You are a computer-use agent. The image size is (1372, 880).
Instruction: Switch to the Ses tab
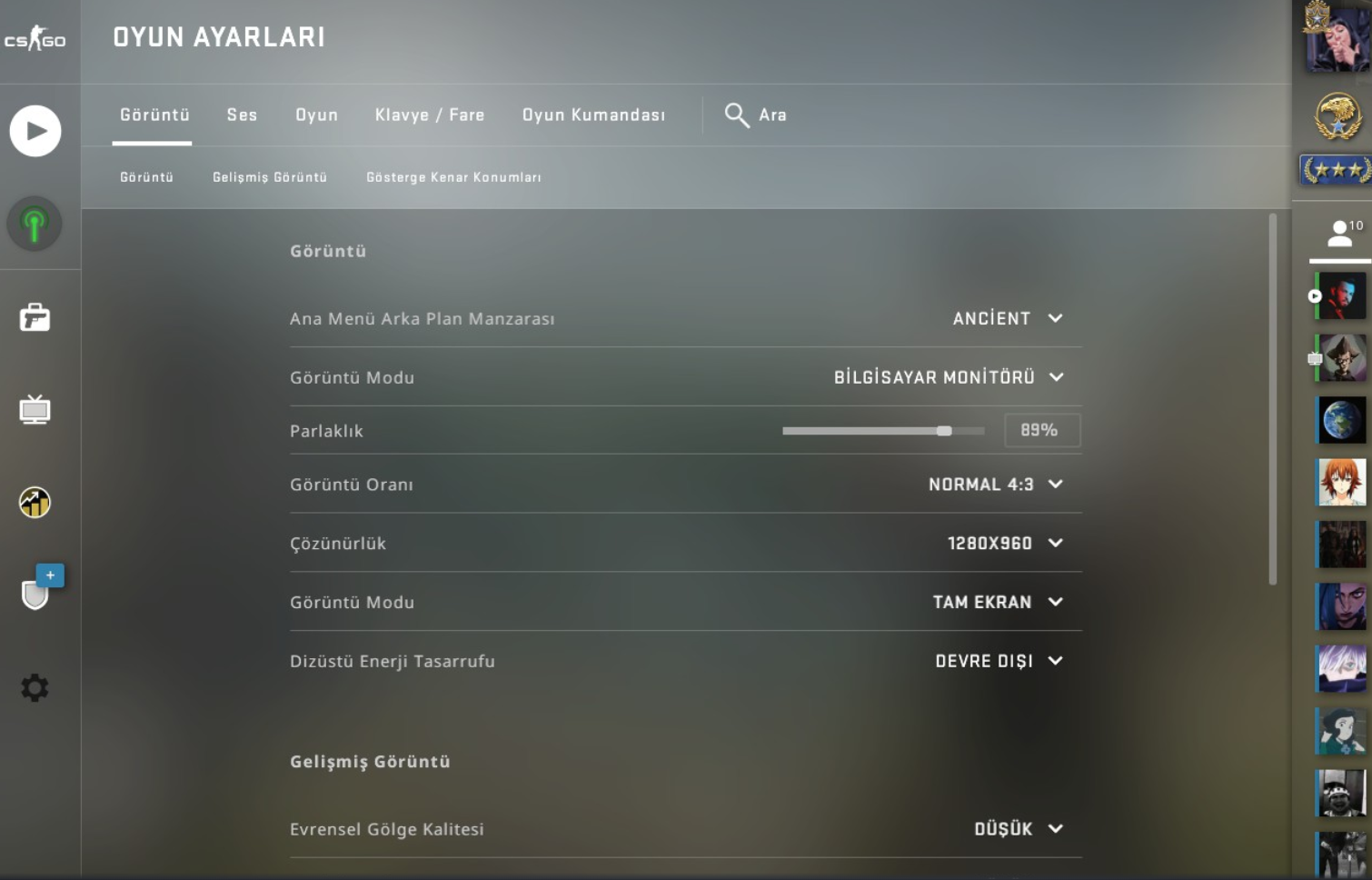242,115
